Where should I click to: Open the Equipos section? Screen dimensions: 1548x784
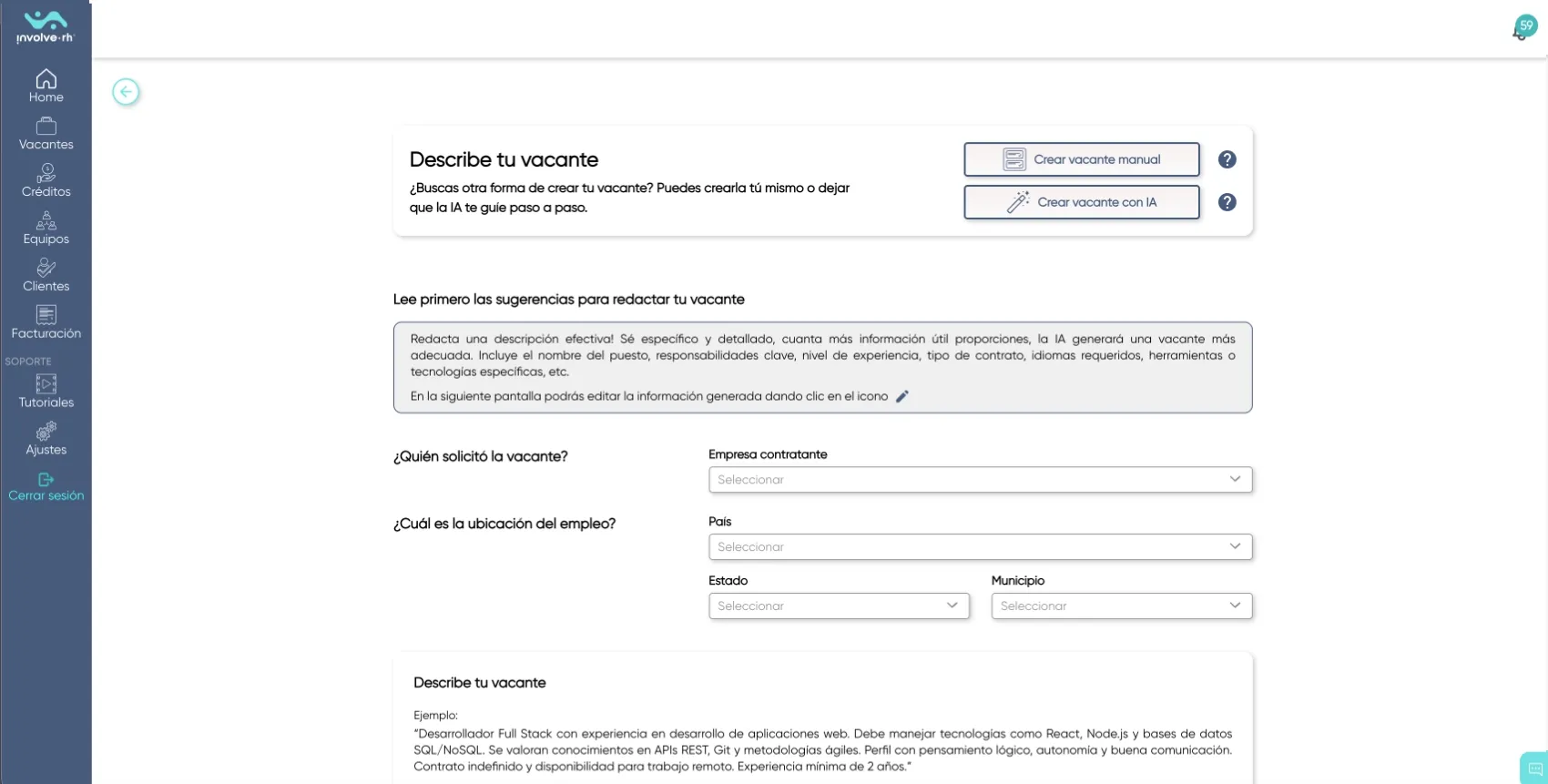[46, 229]
